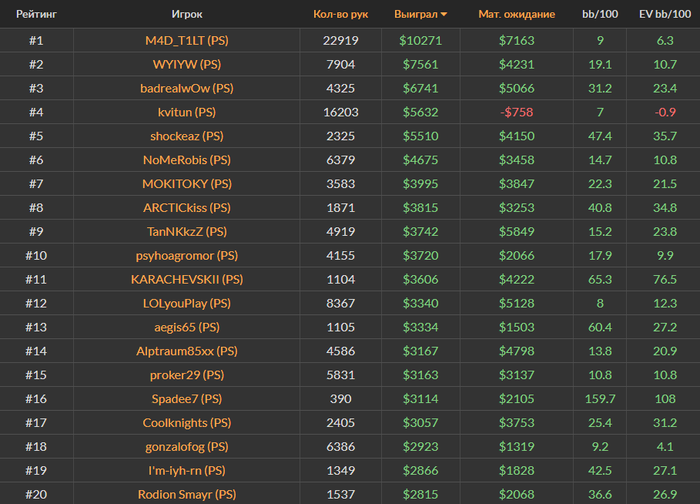The width and height of the screenshot is (700, 504).
Task: Select player NoMeRobis (PS)
Action: (187, 160)
